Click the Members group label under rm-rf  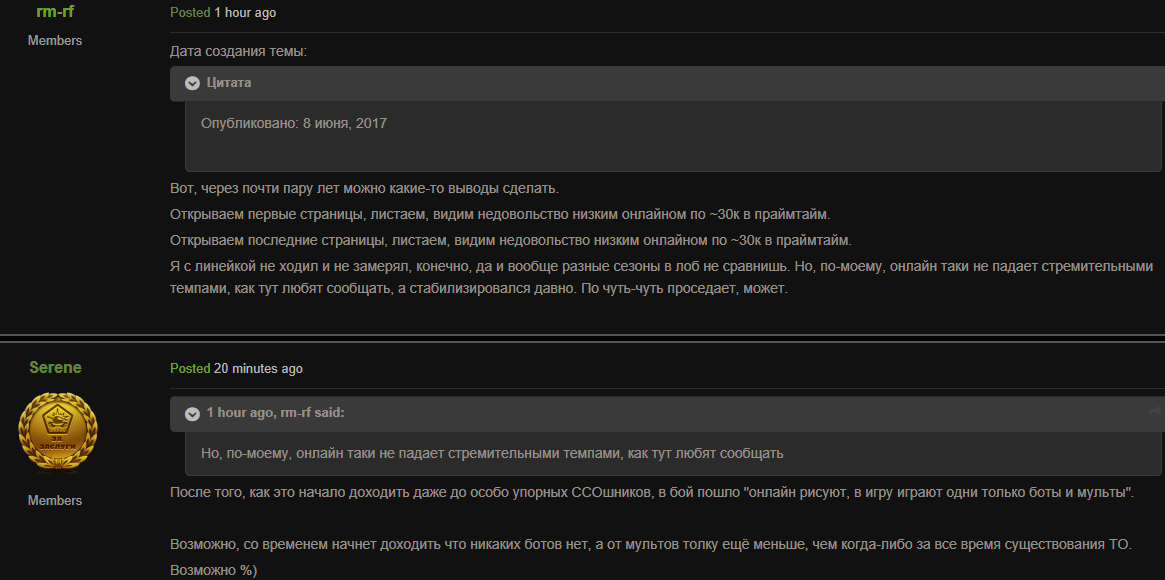55,41
